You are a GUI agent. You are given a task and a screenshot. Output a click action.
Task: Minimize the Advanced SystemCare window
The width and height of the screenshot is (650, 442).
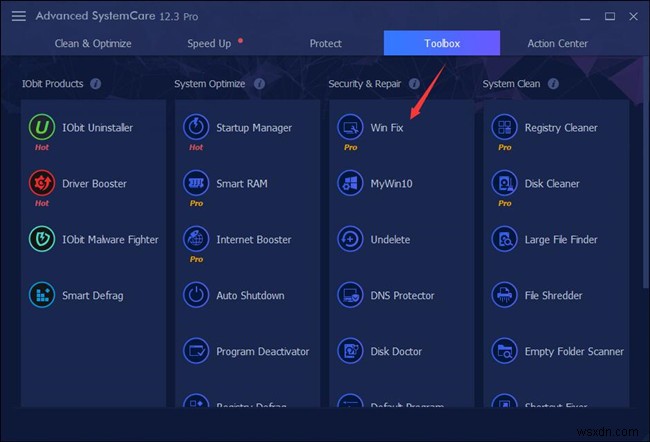585,17
